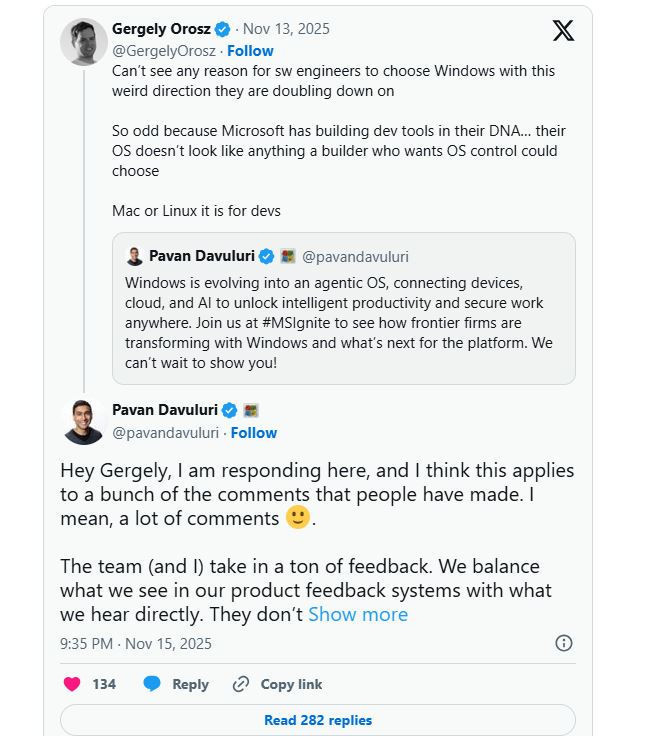This screenshot has height=736, width=655.
Task: Like the tweet with heart icon
Action: pyautogui.click(x=72, y=684)
